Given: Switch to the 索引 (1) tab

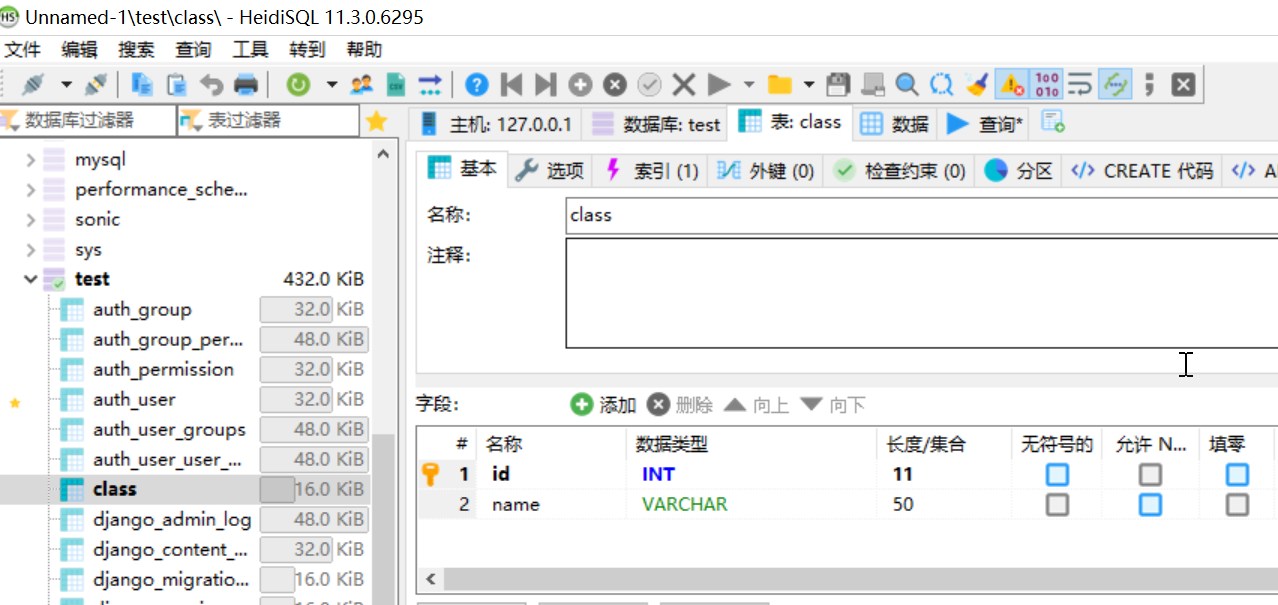Looking at the screenshot, I should pos(652,171).
